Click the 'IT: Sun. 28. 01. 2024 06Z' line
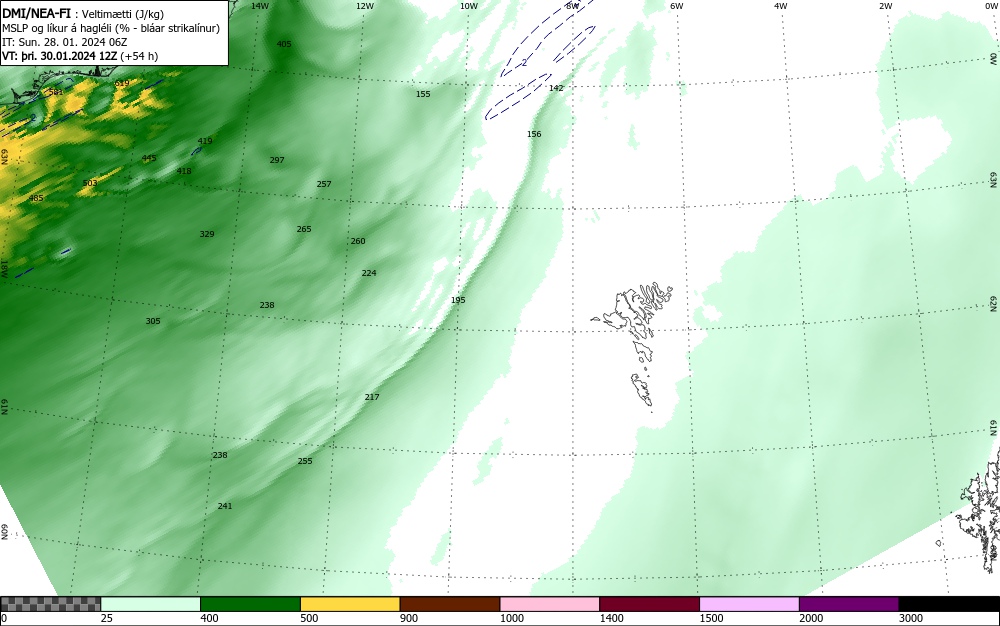 [x=65, y=42]
